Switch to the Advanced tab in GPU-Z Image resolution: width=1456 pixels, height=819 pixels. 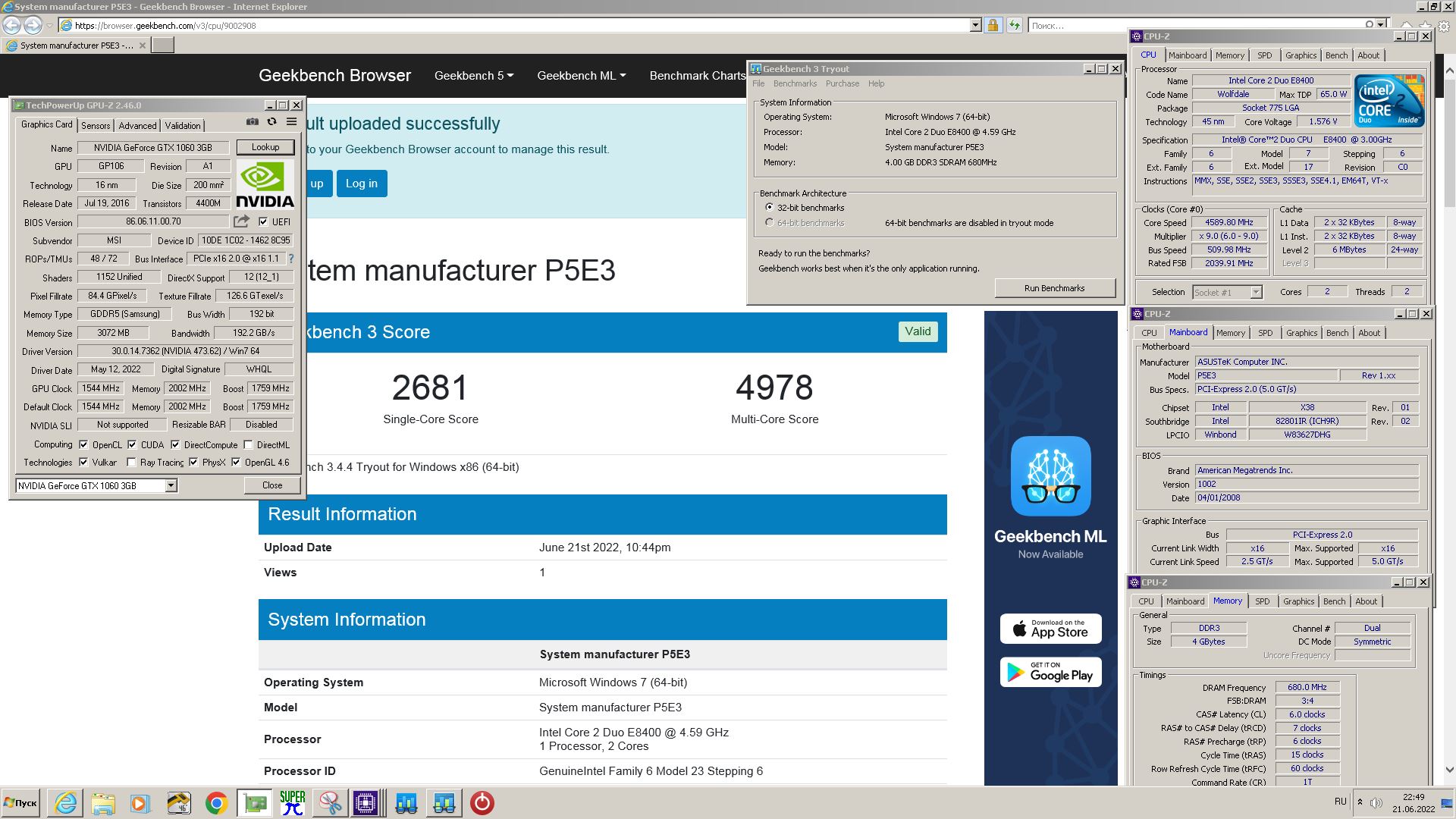coord(137,126)
